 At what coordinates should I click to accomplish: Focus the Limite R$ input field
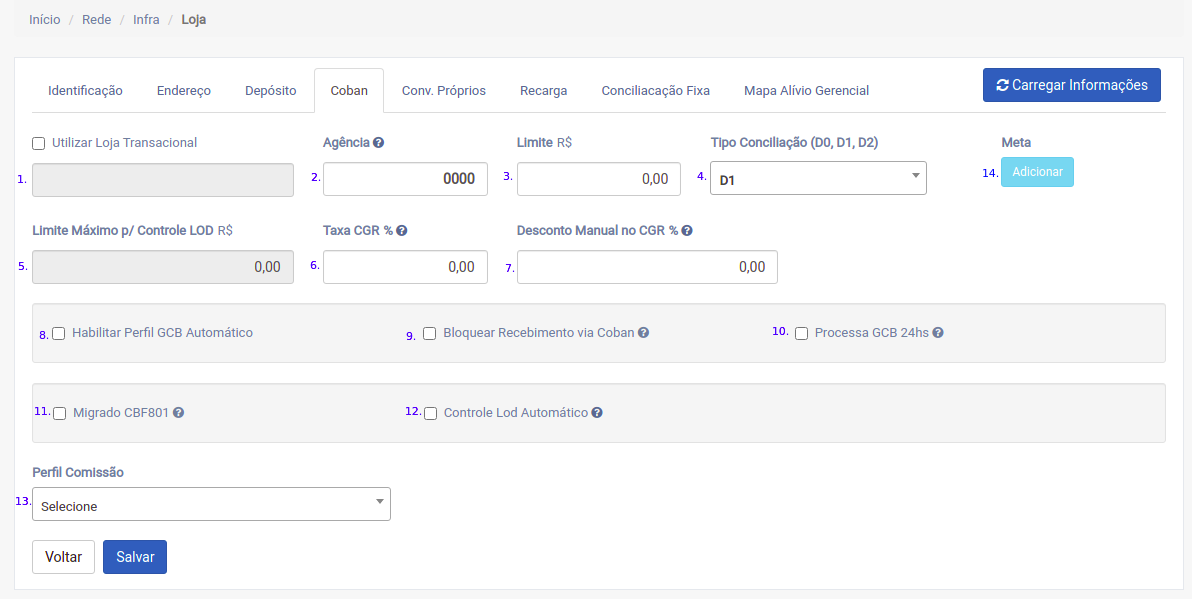[598, 179]
